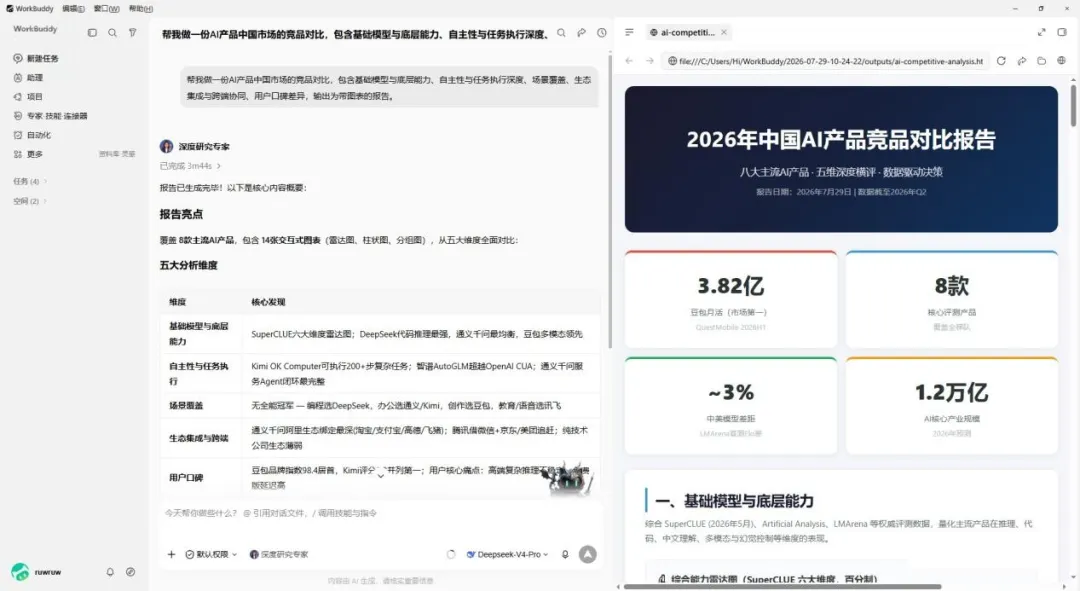Share the conversation via header arrow icon
Viewport: 1080px width, 591px height.
point(581,33)
